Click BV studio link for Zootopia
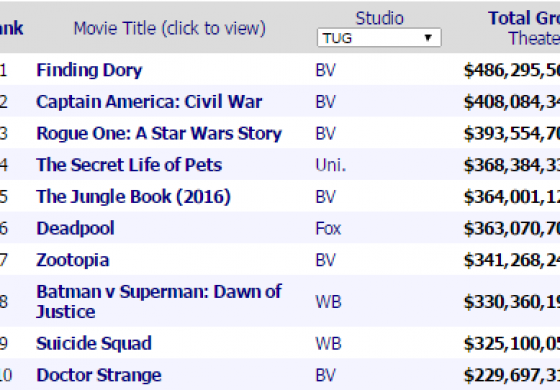This screenshot has width=560, height=390. [325, 260]
